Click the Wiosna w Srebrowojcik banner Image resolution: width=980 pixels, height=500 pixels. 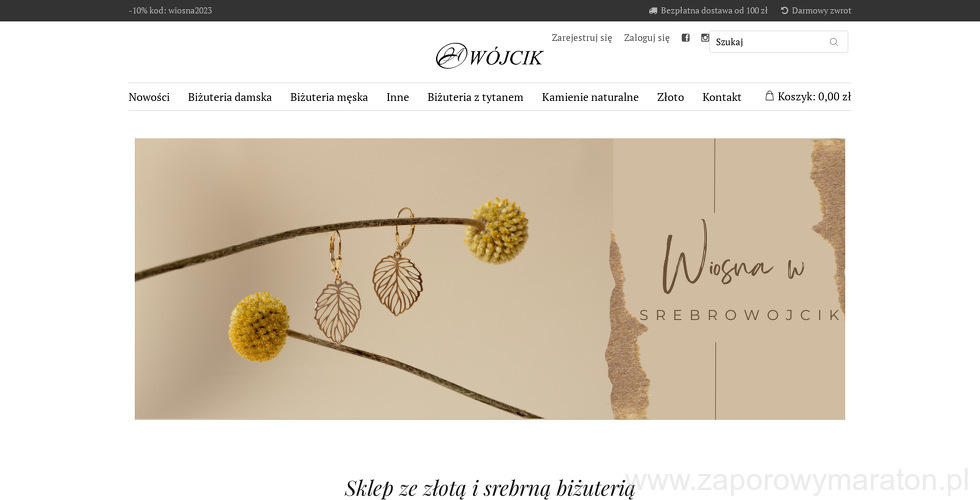click(x=490, y=279)
